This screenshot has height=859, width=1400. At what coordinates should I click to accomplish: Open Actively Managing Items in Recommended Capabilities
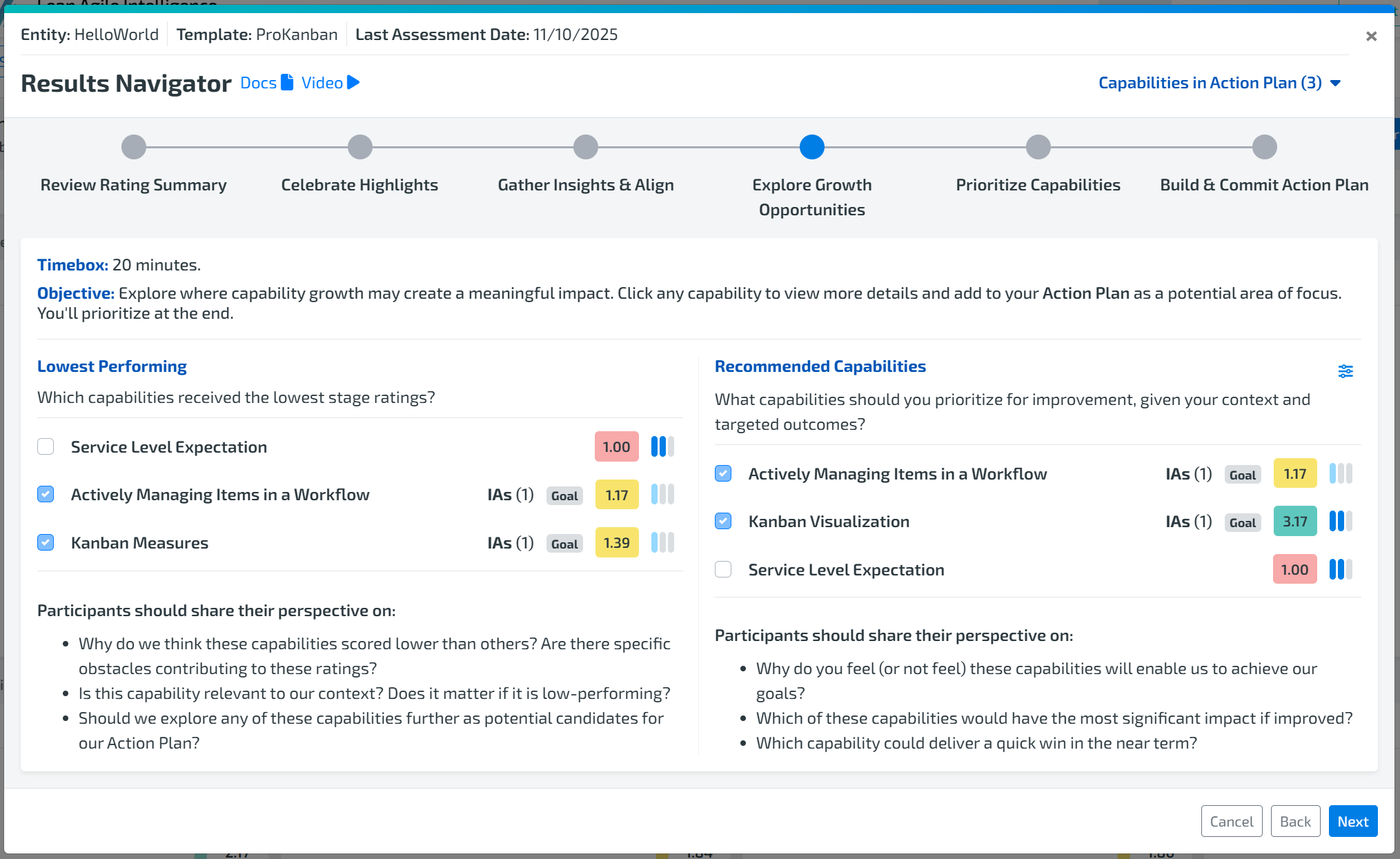click(x=897, y=474)
